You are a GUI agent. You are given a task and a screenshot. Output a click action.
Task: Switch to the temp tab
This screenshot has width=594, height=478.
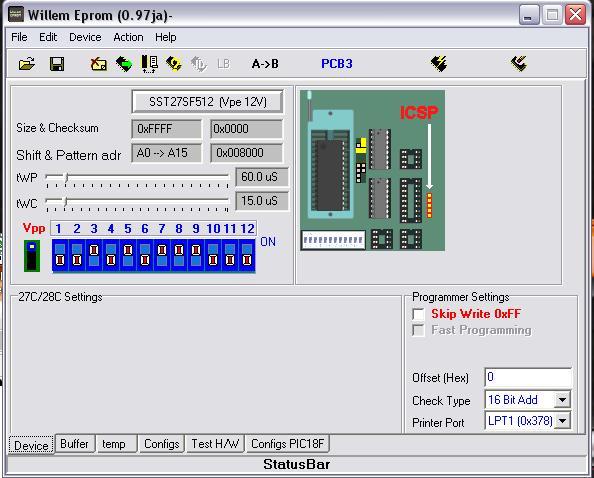pos(114,444)
